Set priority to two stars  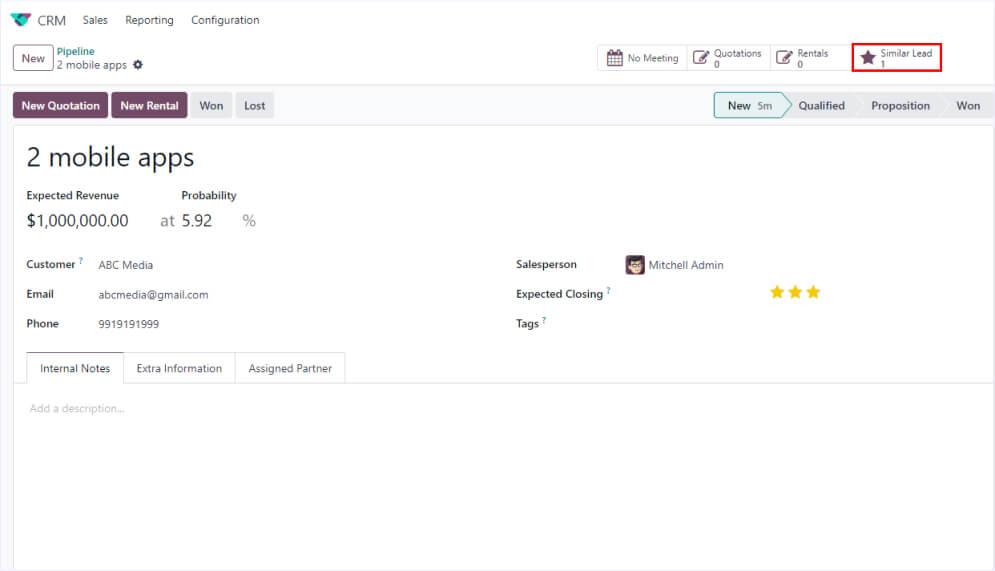pos(795,292)
